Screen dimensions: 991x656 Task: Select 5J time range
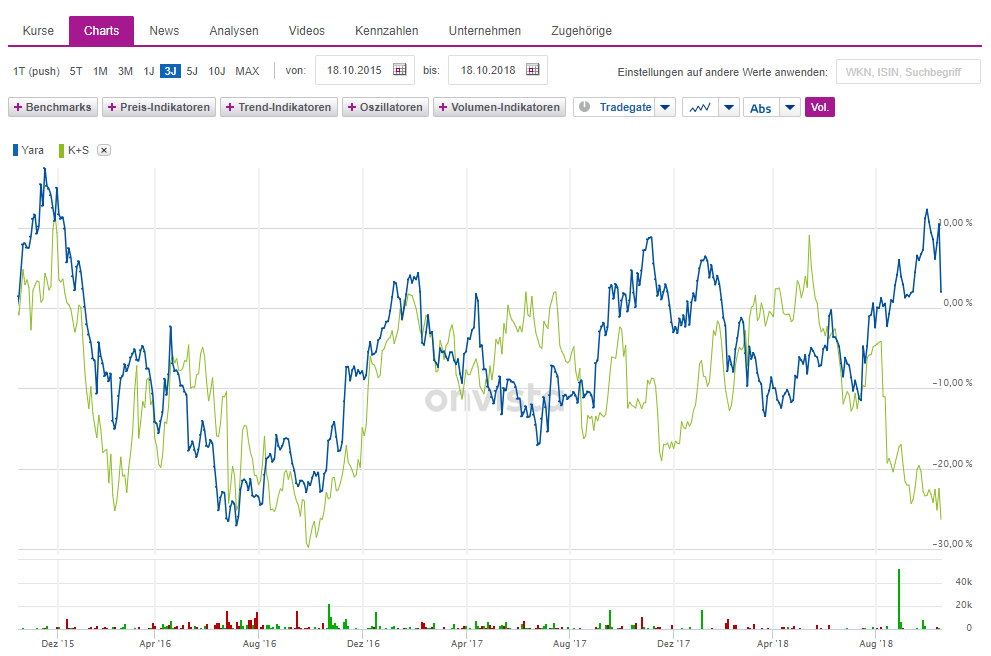pyautogui.click(x=192, y=71)
